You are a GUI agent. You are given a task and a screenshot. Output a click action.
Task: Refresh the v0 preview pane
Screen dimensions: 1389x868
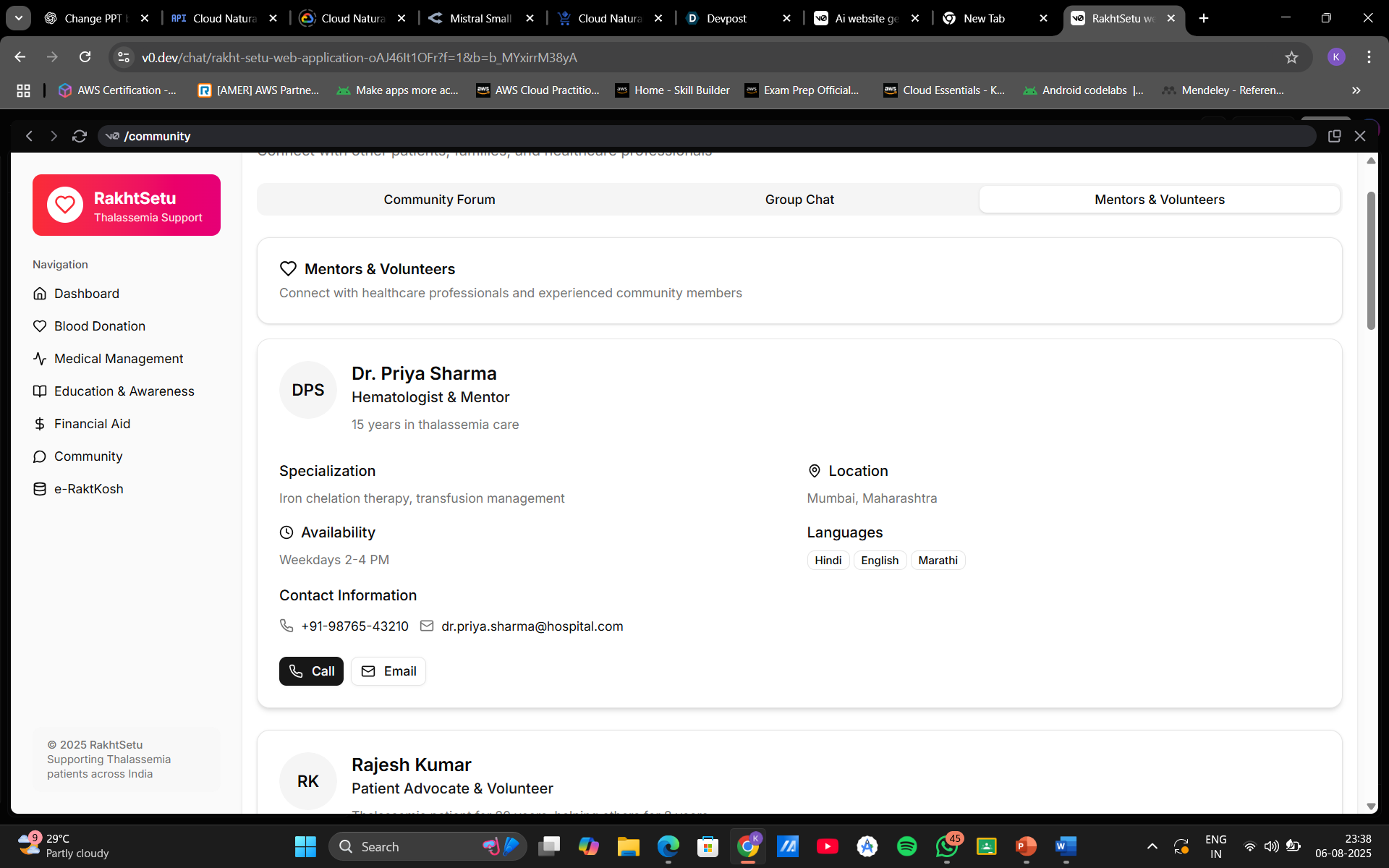click(80, 136)
